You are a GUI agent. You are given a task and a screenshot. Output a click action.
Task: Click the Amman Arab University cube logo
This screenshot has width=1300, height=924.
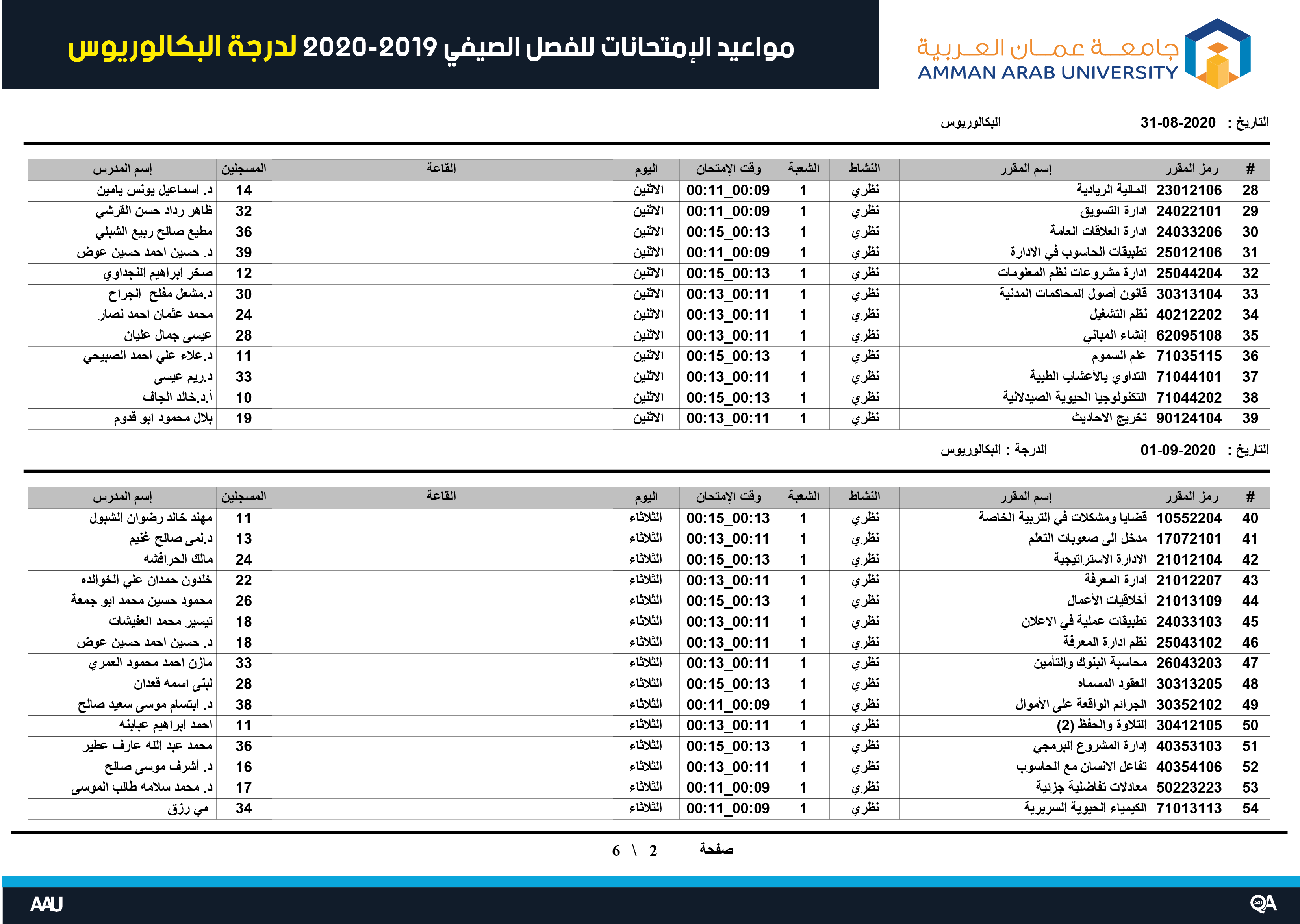tap(1217, 54)
